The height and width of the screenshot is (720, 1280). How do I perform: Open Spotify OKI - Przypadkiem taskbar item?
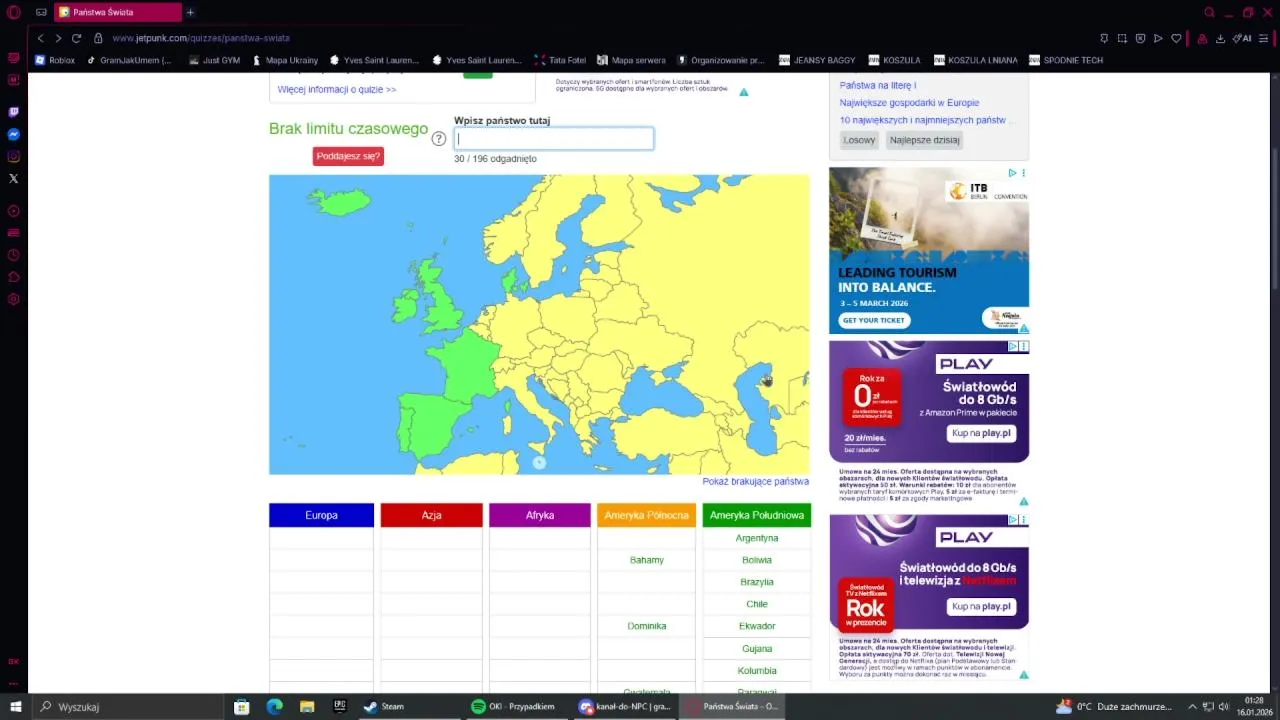point(513,706)
